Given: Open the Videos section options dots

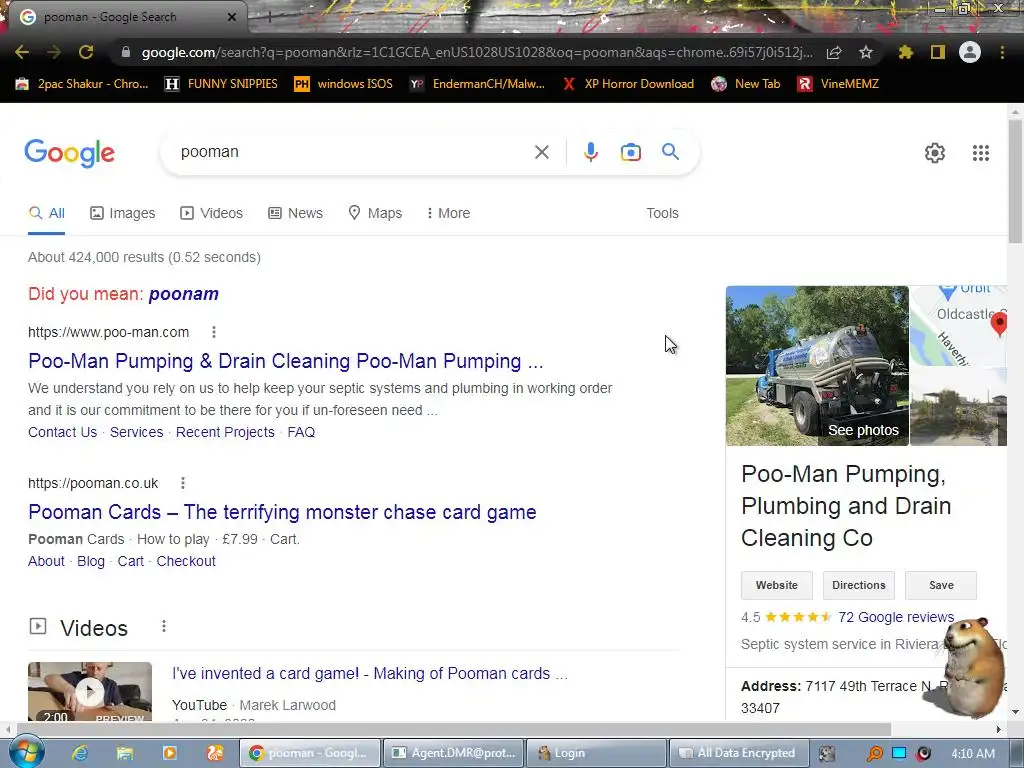Looking at the screenshot, I should pos(164,627).
